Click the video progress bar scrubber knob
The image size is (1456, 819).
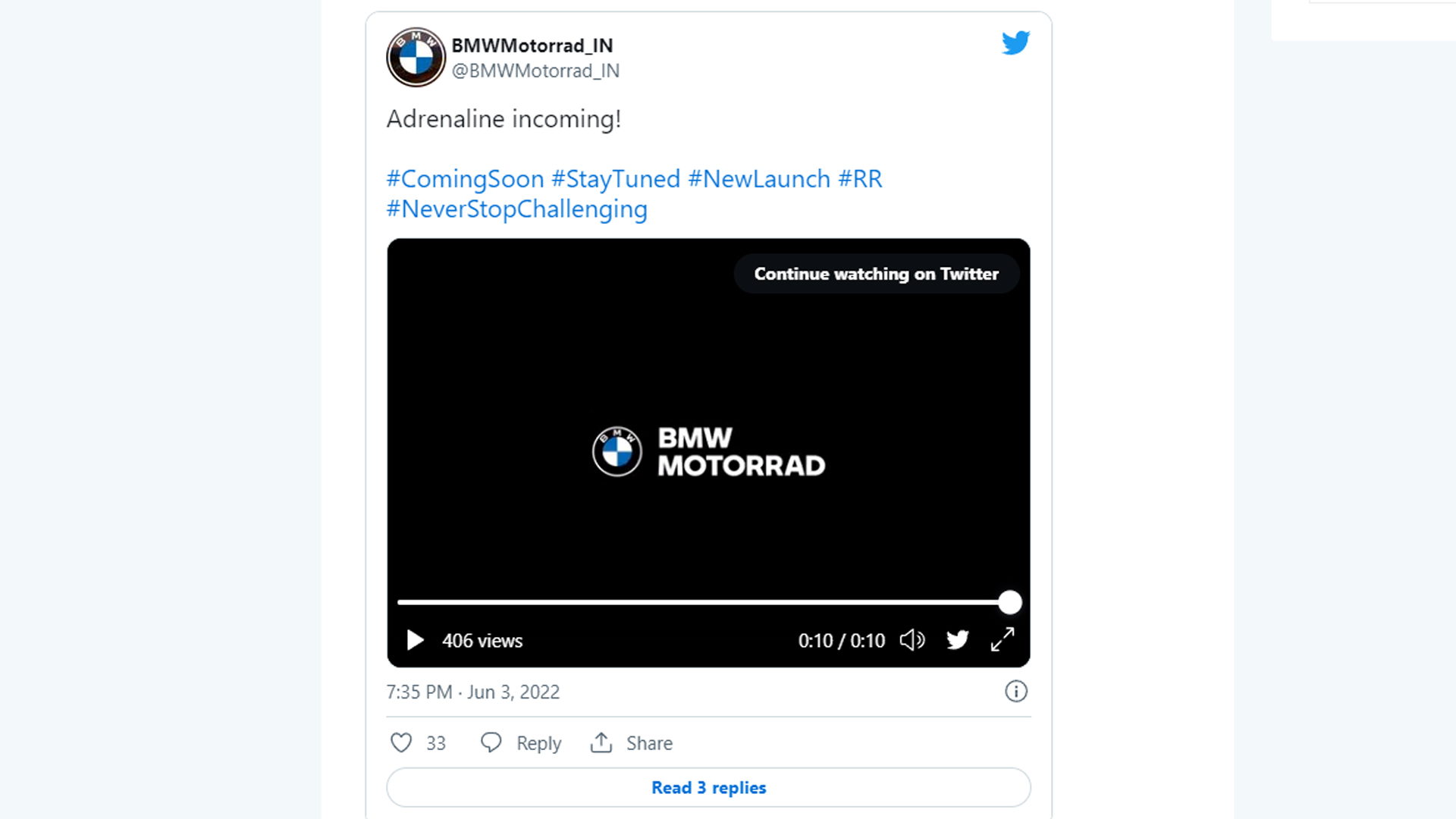(1010, 603)
